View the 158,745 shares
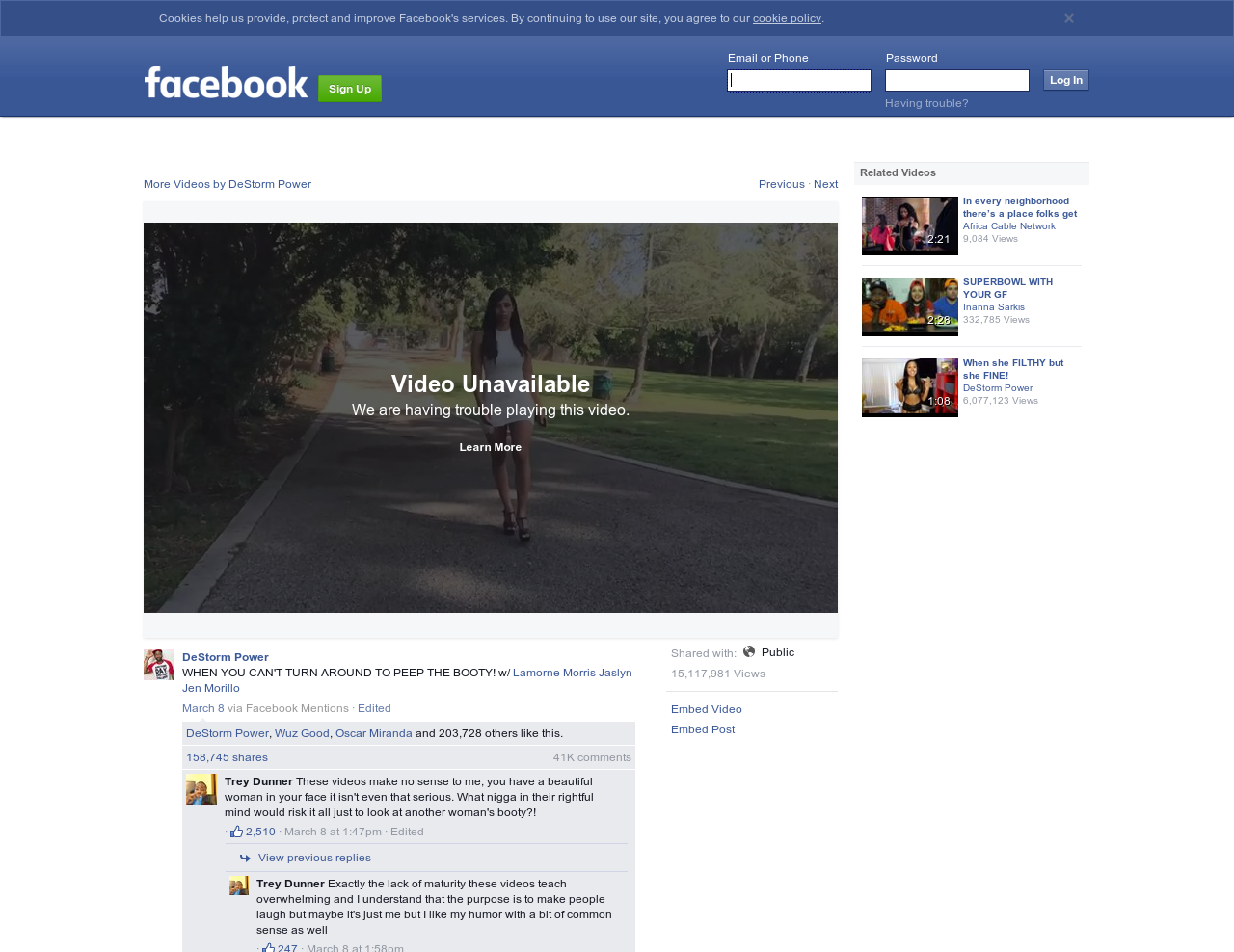The image size is (1234, 952). [x=228, y=757]
